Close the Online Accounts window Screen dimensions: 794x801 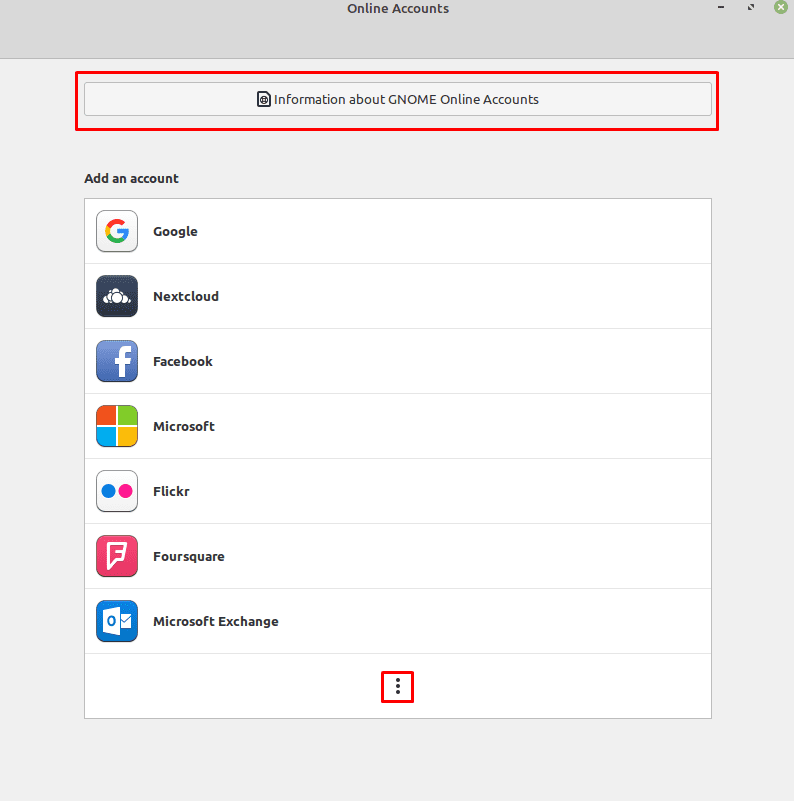(x=780, y=7)
